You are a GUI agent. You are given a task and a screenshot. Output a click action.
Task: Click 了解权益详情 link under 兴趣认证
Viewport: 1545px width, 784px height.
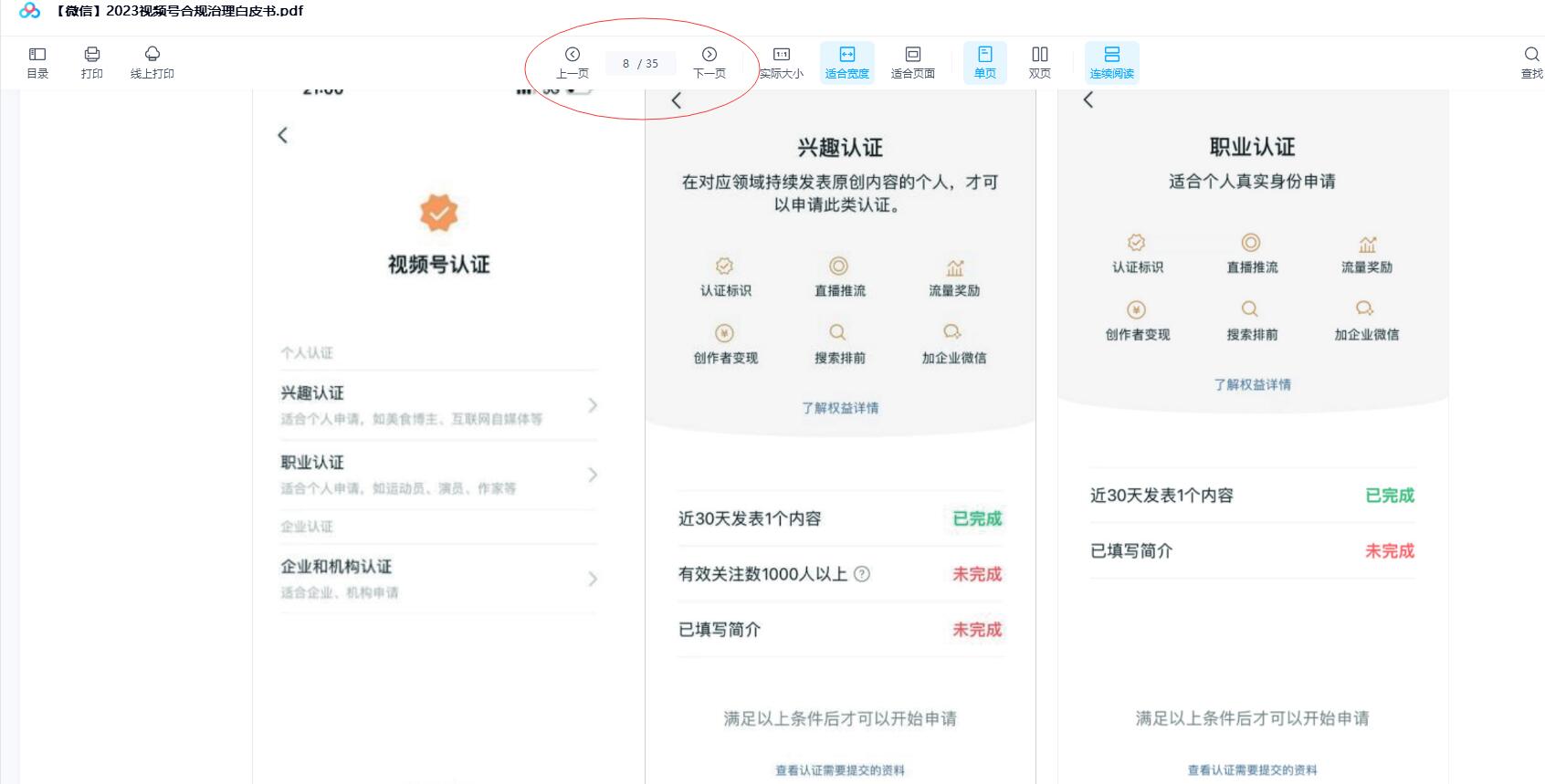tap(840, 408)
